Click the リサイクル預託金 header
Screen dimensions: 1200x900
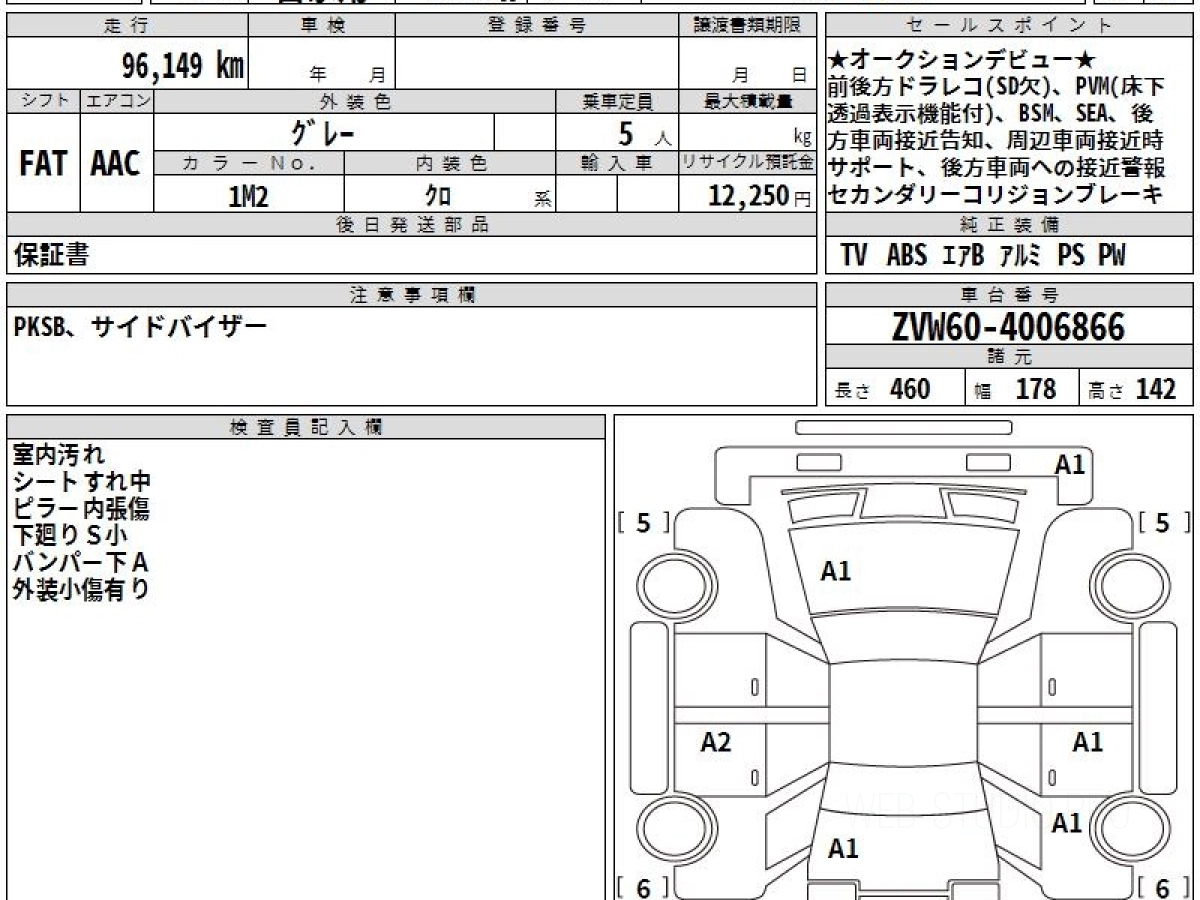(748, 163)
